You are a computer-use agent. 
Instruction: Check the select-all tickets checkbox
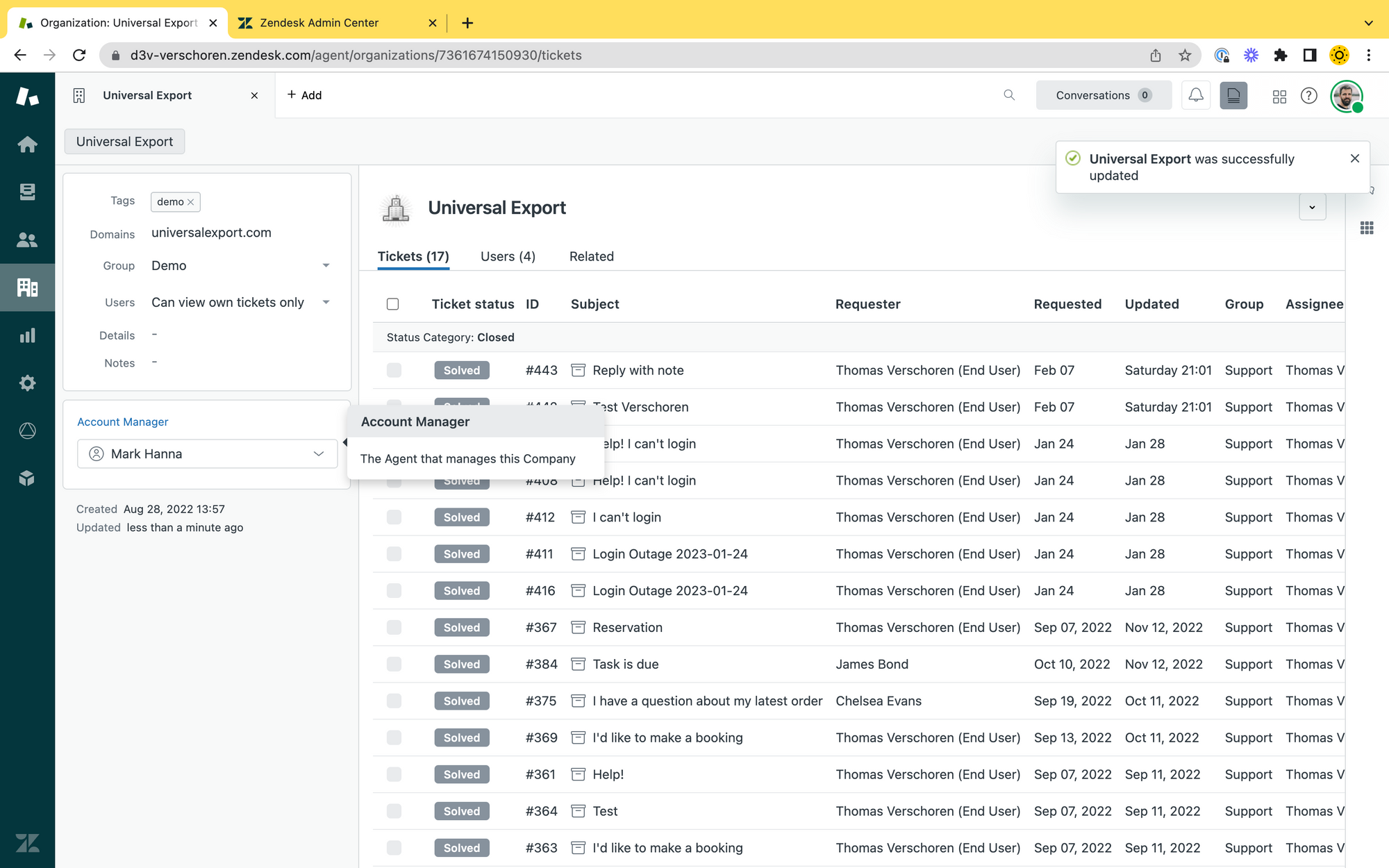coord(393,304)
